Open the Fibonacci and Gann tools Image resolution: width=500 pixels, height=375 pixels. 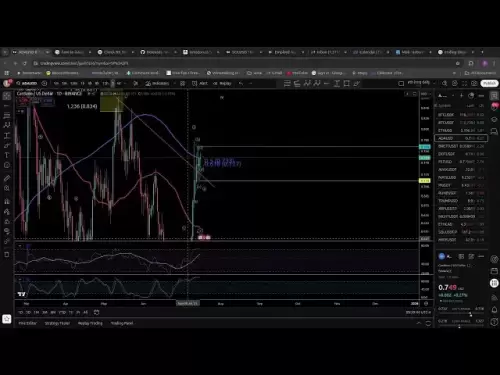pos(7,116)
